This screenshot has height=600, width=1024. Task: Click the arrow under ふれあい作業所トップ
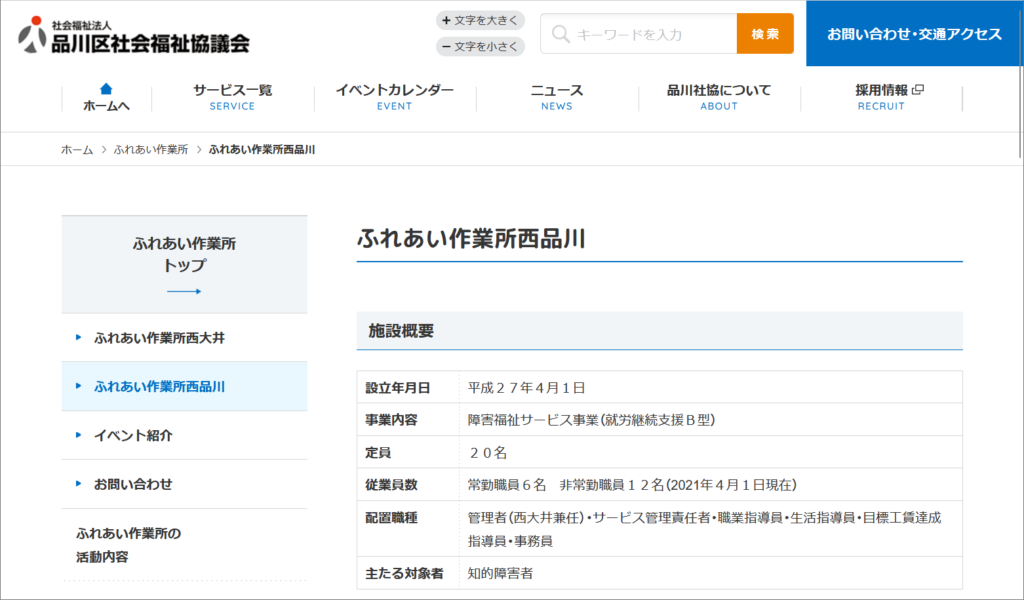pyautogui.click(x=184, y=291)
